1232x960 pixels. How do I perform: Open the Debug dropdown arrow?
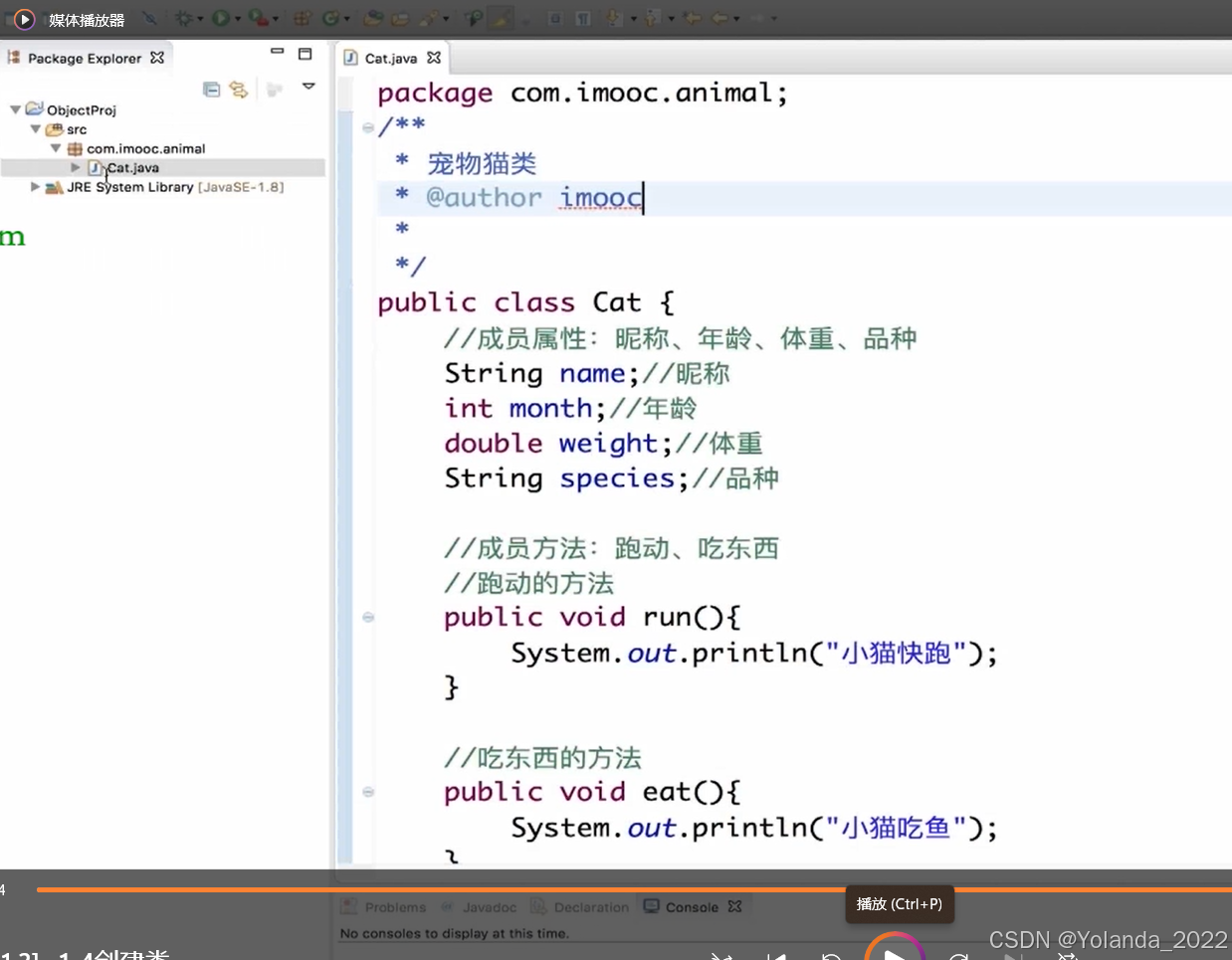[200, 19]
